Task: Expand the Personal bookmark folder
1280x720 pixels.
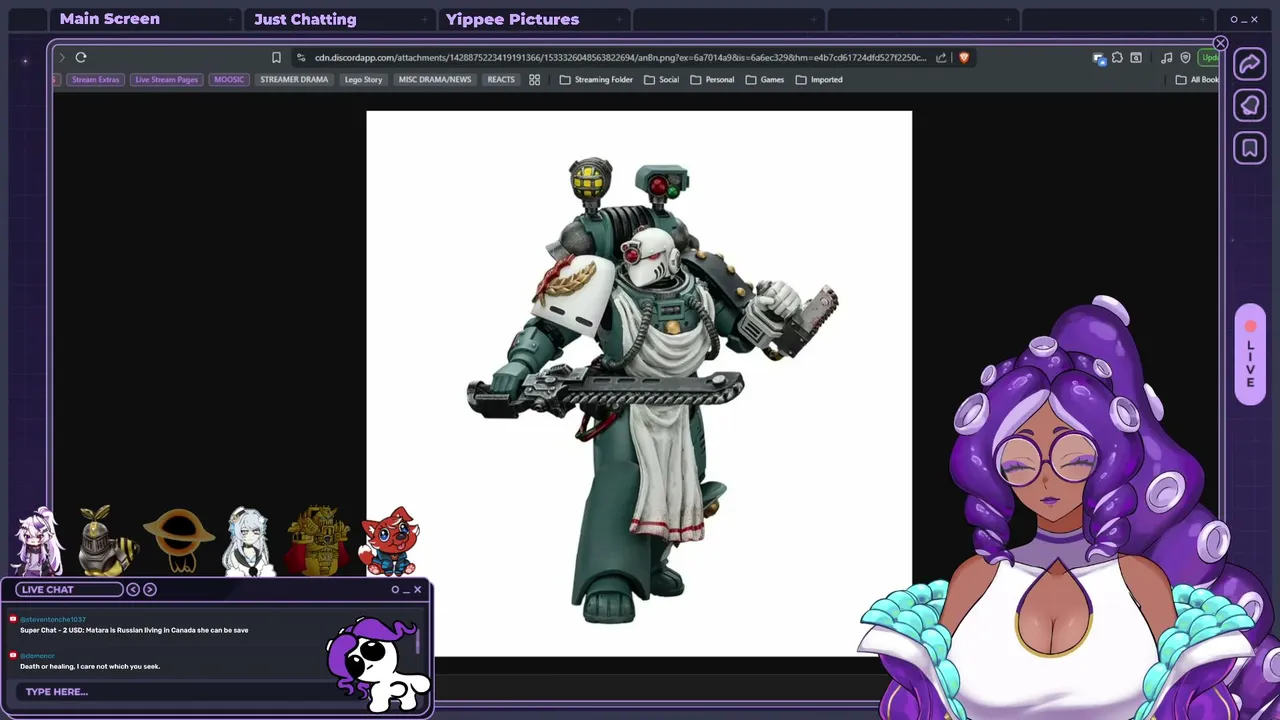Action: 712,80
